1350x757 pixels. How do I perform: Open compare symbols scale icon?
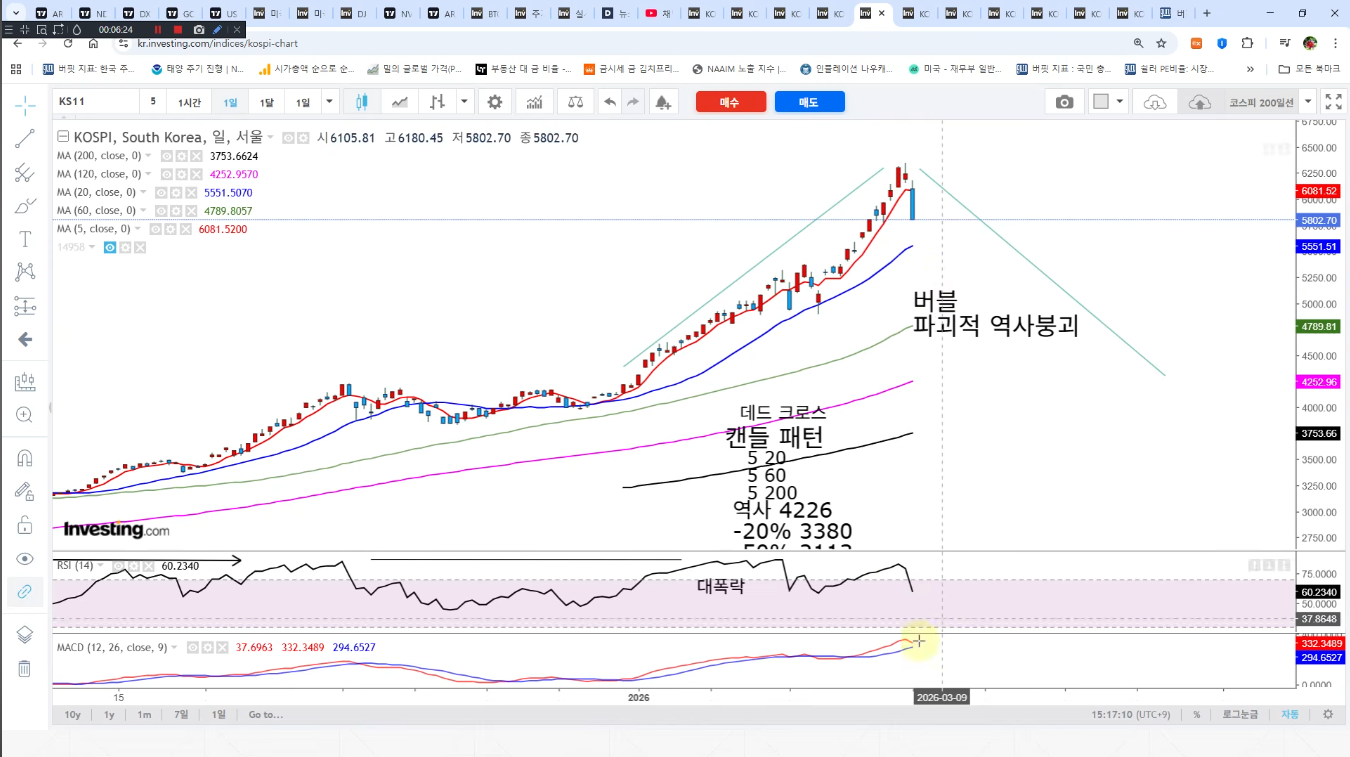pos(575,102)
